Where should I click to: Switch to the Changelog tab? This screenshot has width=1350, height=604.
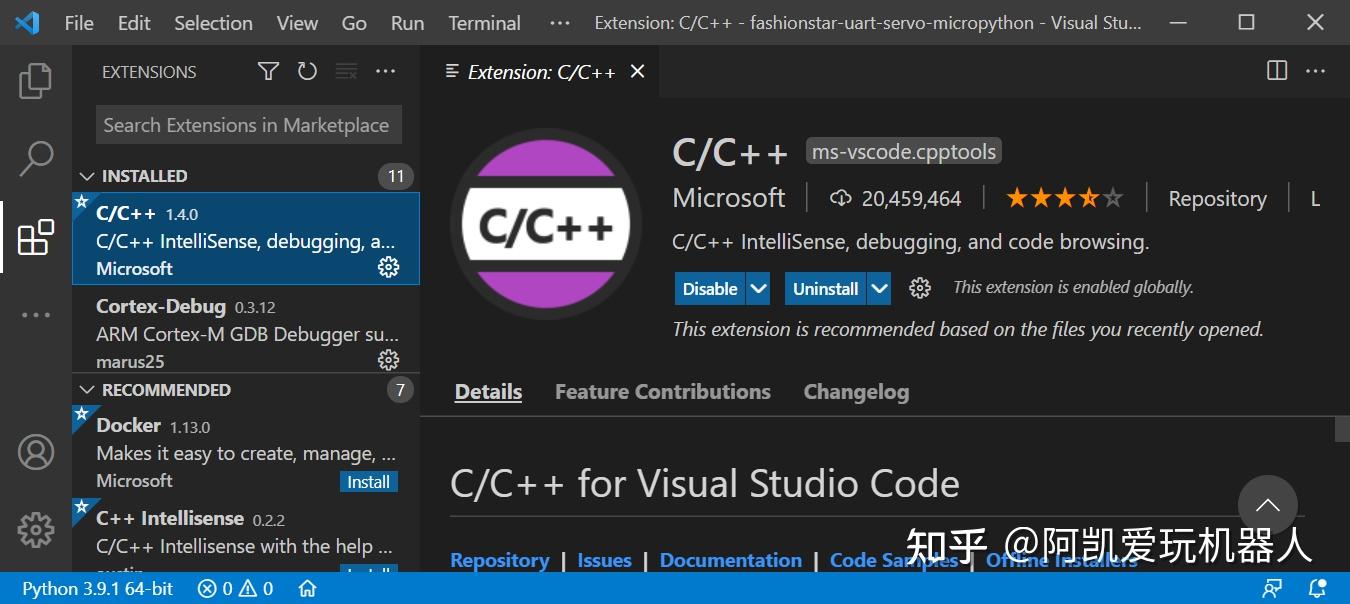point(856,391)
